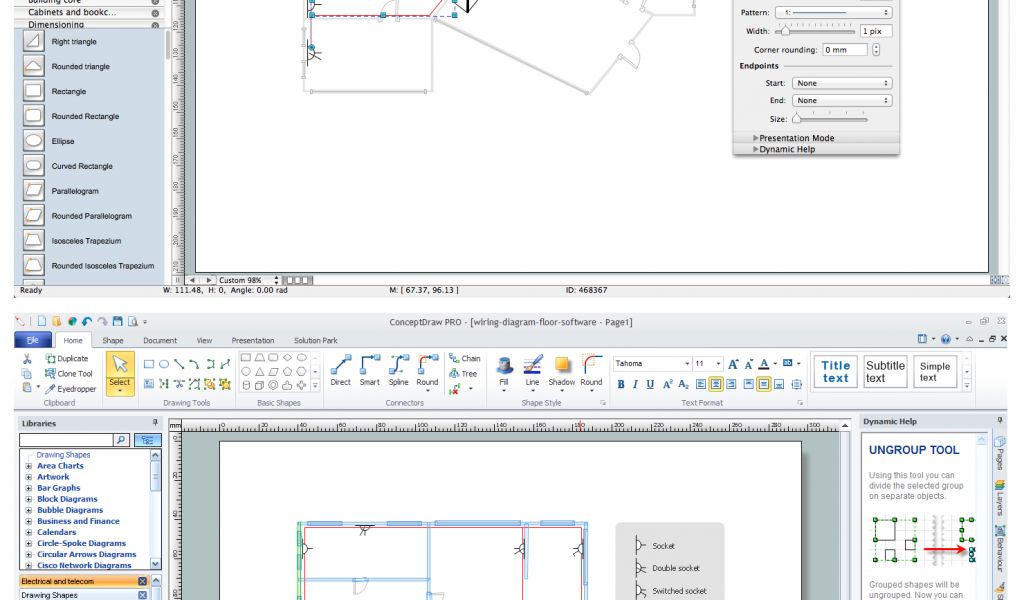This screenshot has width=1024, height=600.
Task: Select Rounded Rectangle from shape list
Action: [x=85, y=116]
